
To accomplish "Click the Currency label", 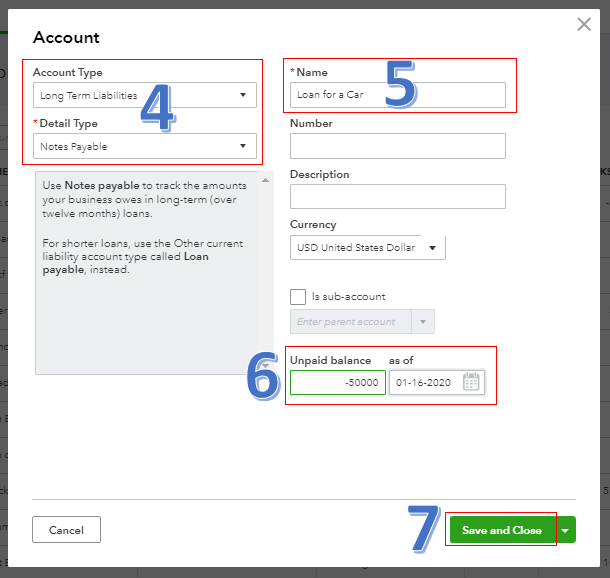I will pos(313,224).
